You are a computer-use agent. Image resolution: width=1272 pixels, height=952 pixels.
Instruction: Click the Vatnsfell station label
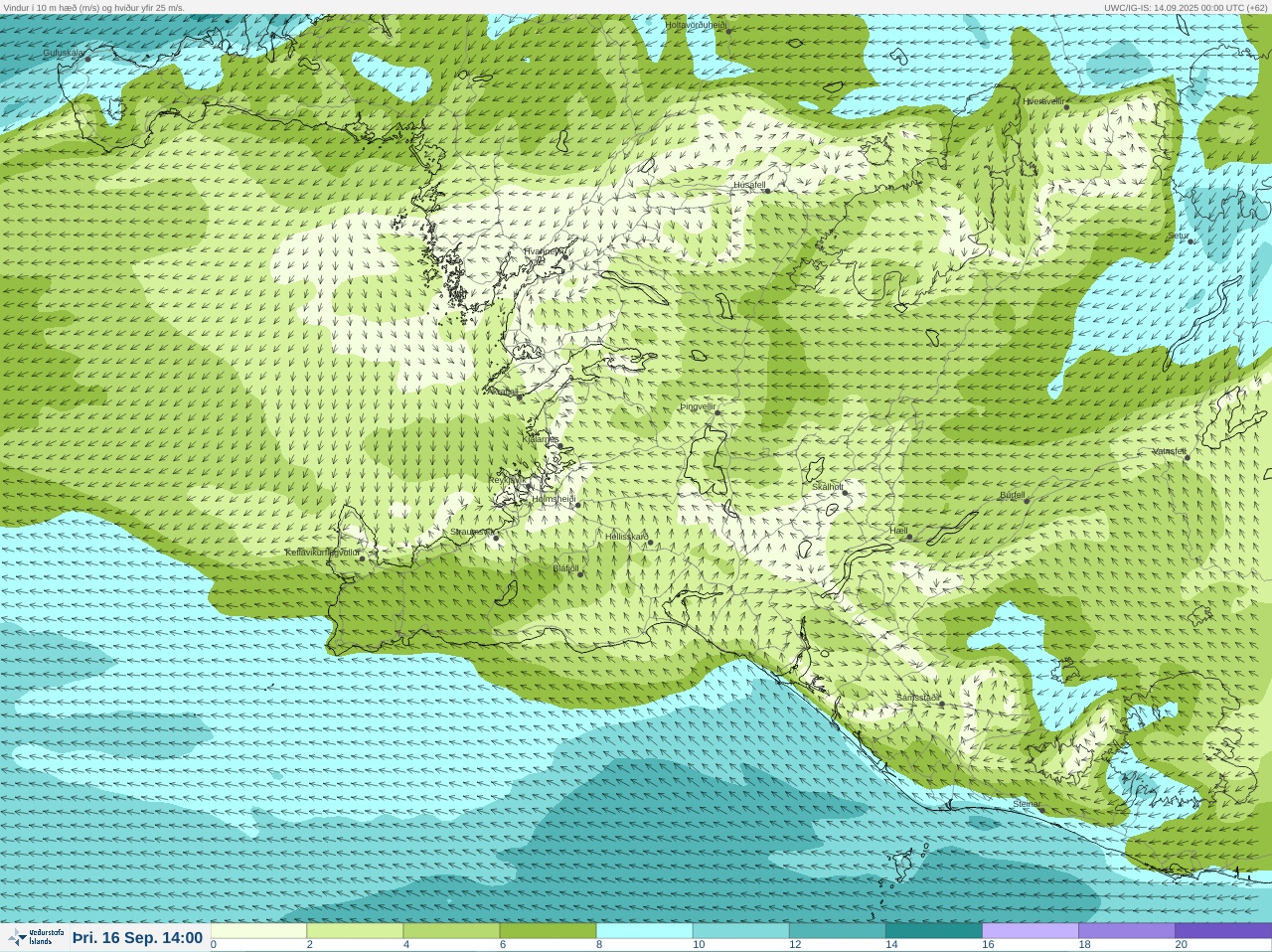pos(1170,451)
